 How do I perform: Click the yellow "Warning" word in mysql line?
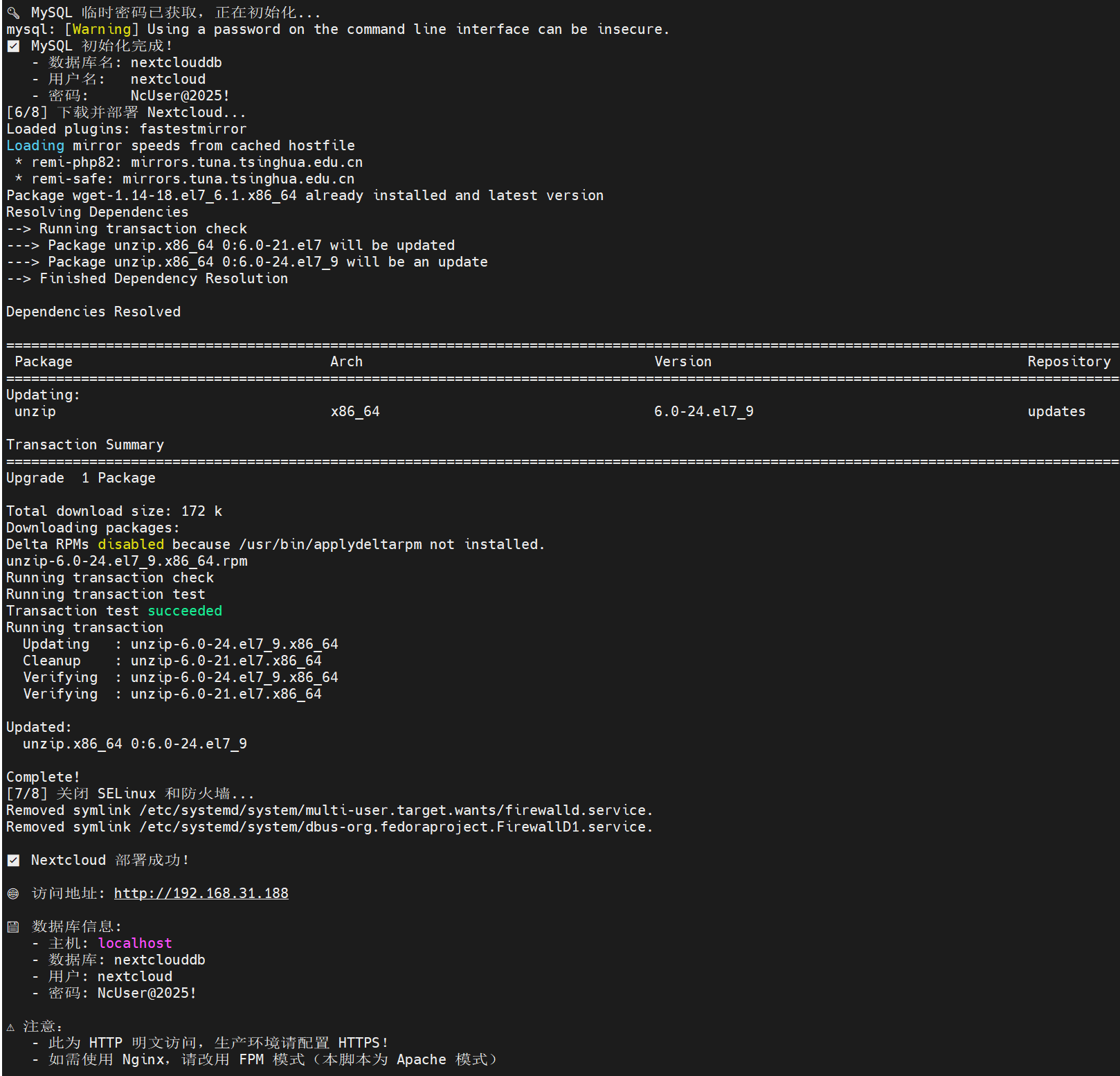tap(102, 29)
